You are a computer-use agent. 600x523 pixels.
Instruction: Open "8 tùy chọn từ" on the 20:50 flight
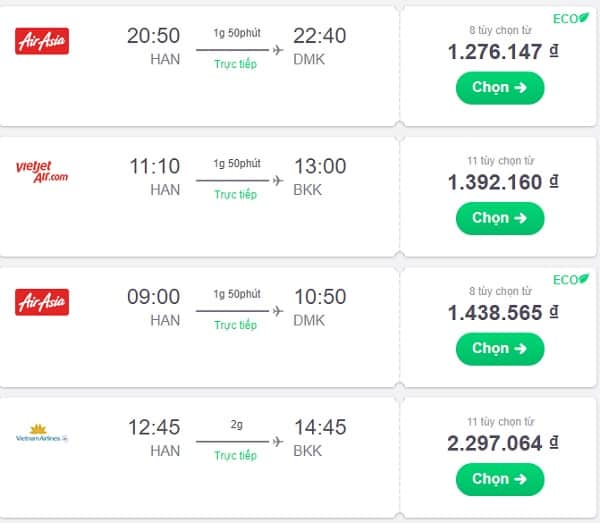click(x=500, y=29)
